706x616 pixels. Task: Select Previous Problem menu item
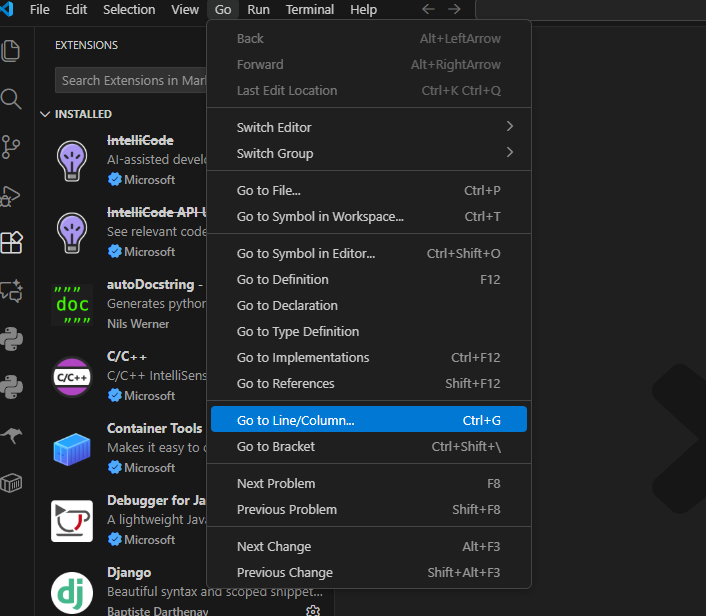[369, 510]
